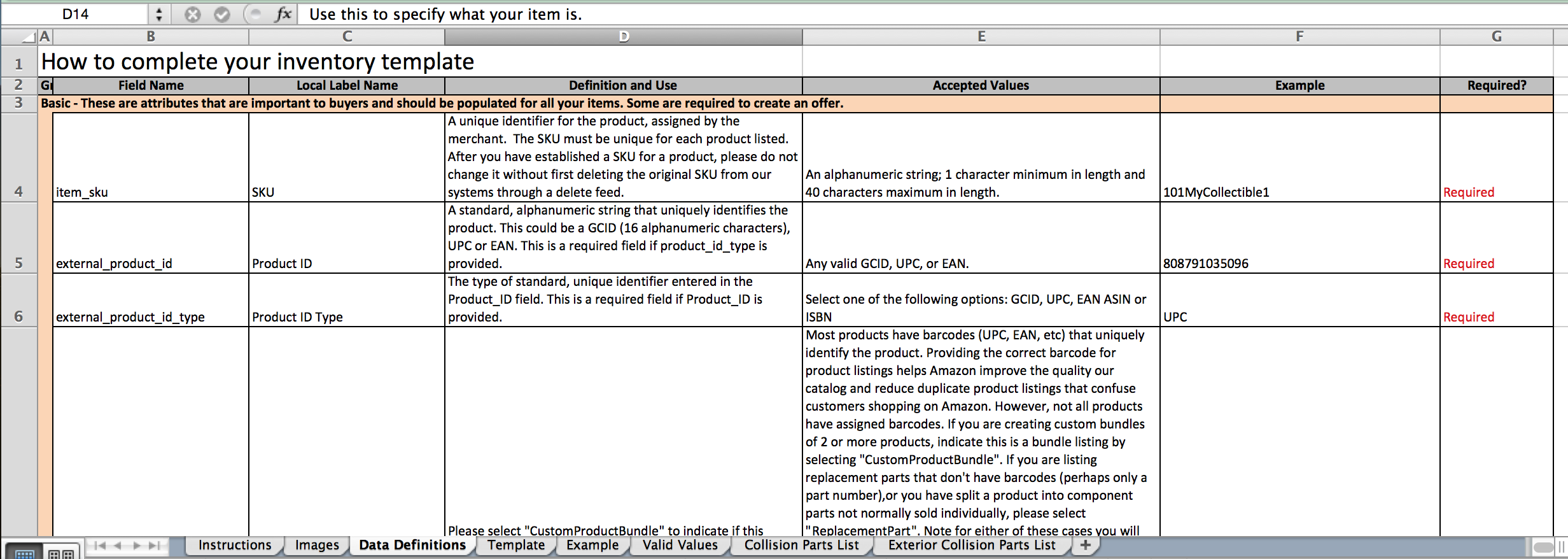The height and width of the screenshot is (559, 1568).
Task: Select row 6 header
Action: tap(19, 301)
